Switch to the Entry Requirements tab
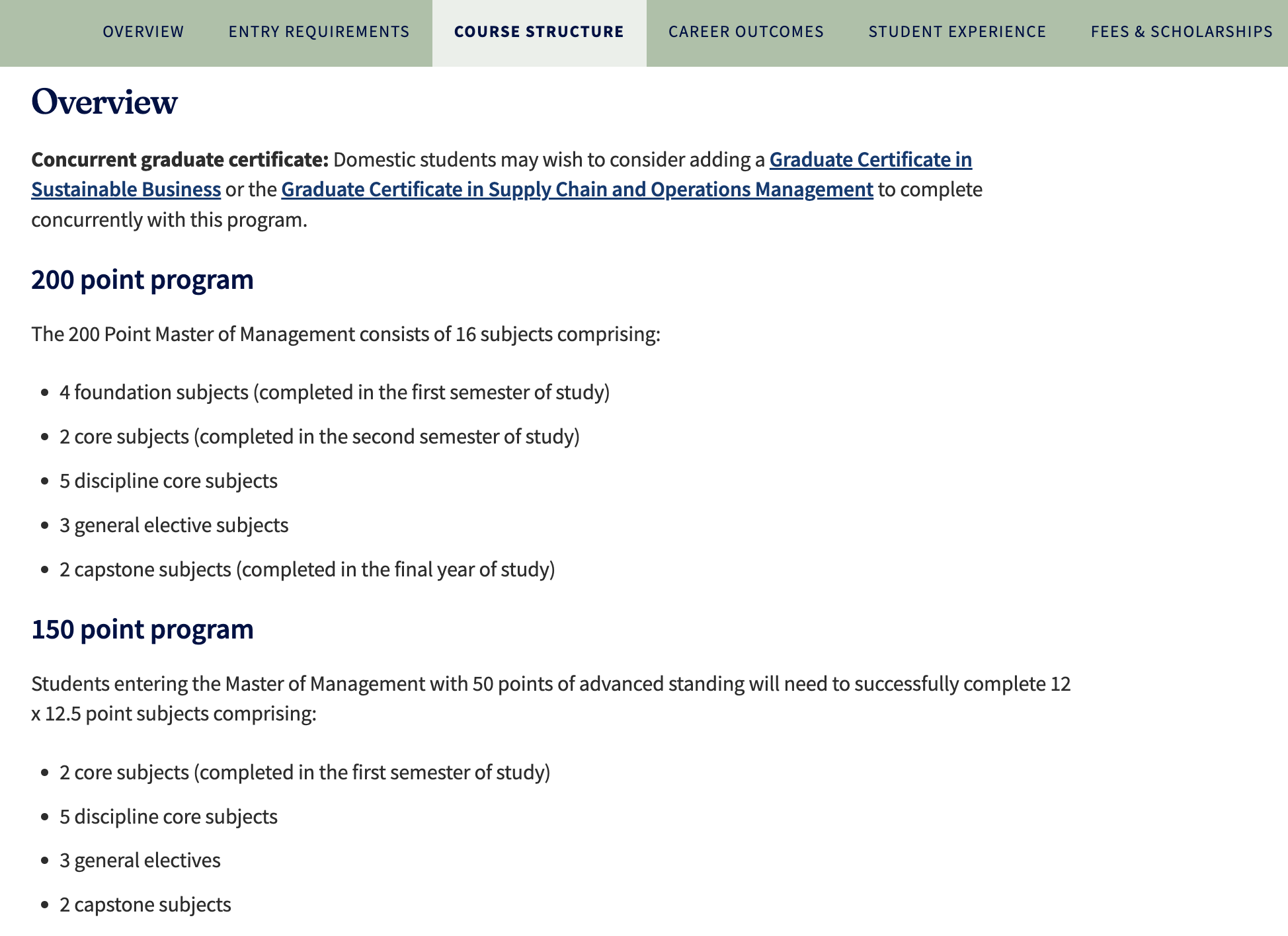1288x936 pixels. [x=319, y=32]
